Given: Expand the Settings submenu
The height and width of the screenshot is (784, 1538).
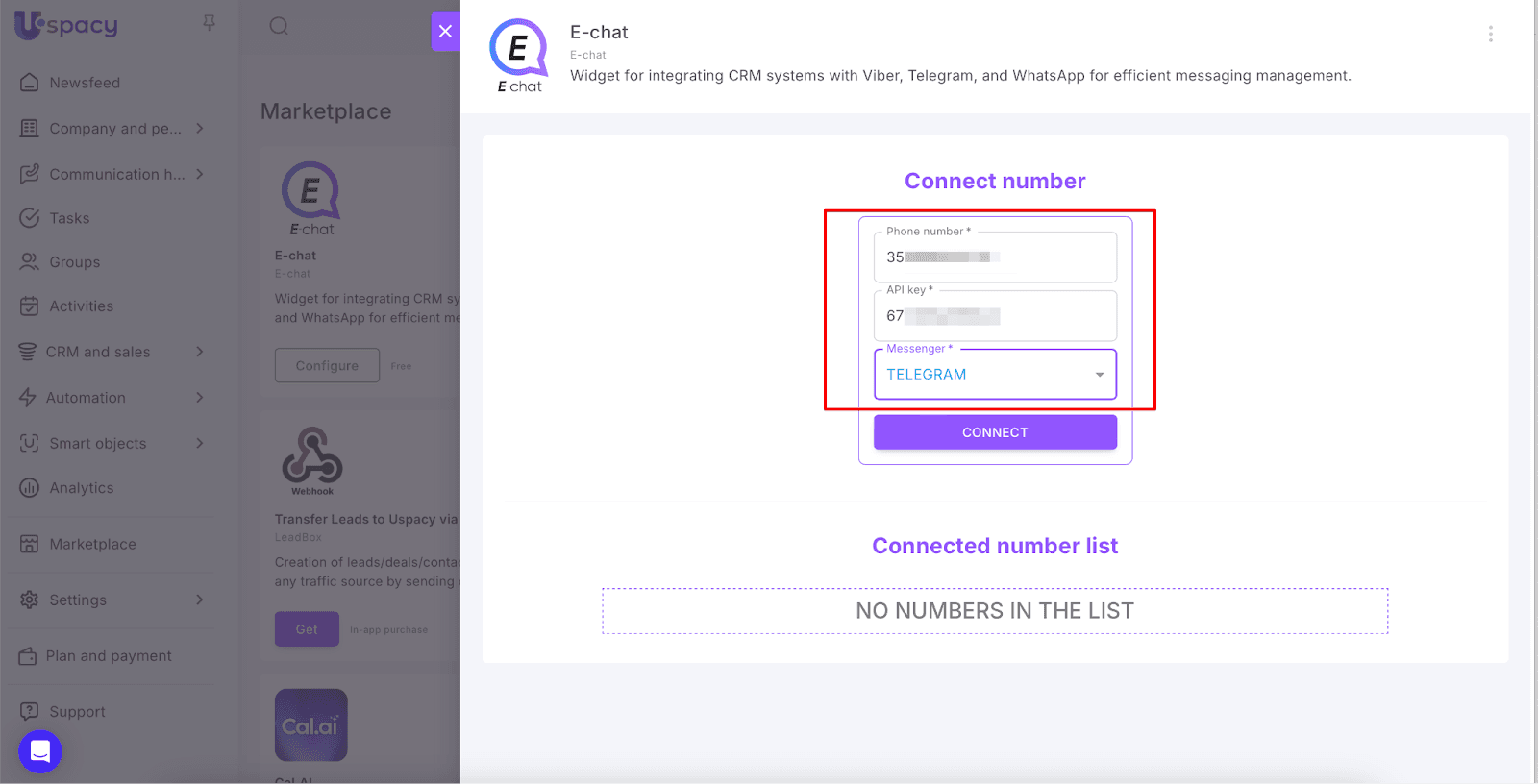Looking at the screenshot, I should [x=200, y=600].
